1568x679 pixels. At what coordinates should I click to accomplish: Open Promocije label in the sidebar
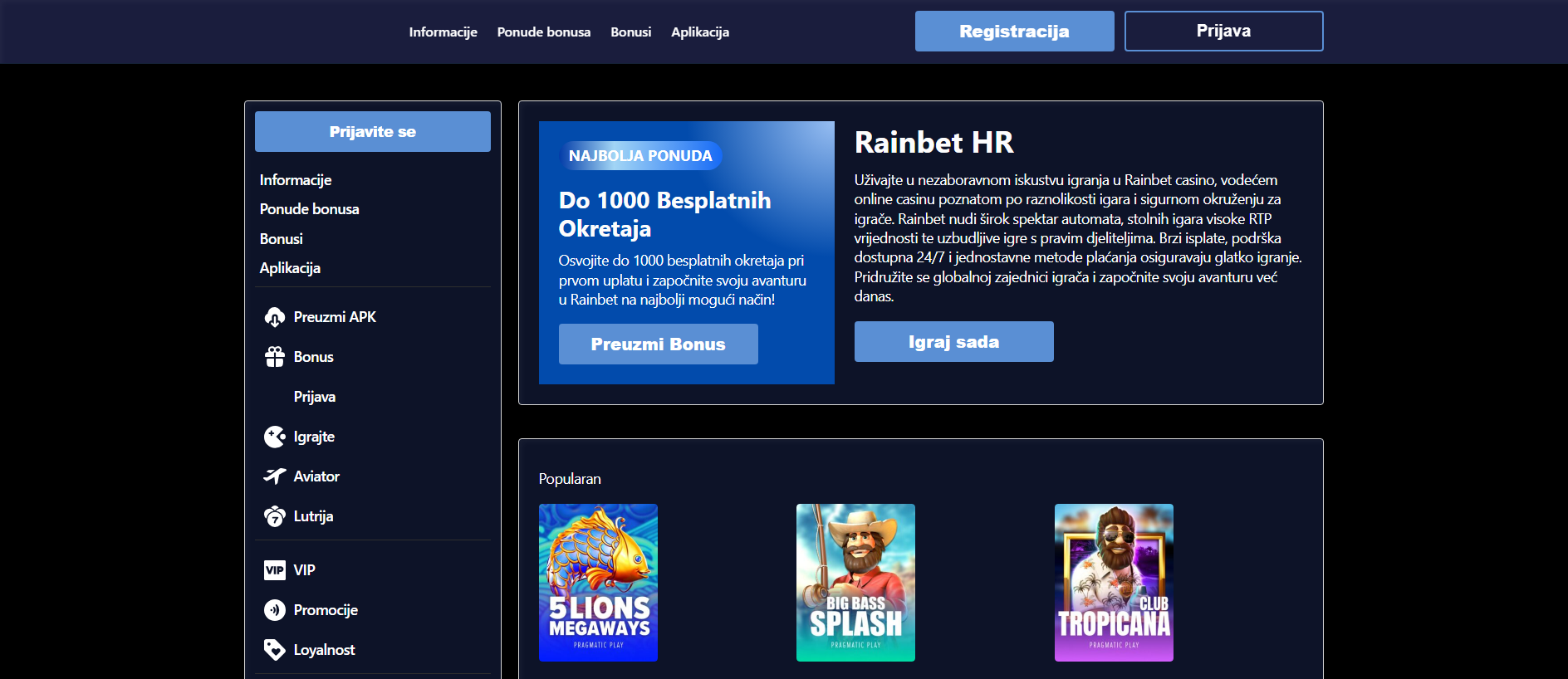tap(326, 610)
